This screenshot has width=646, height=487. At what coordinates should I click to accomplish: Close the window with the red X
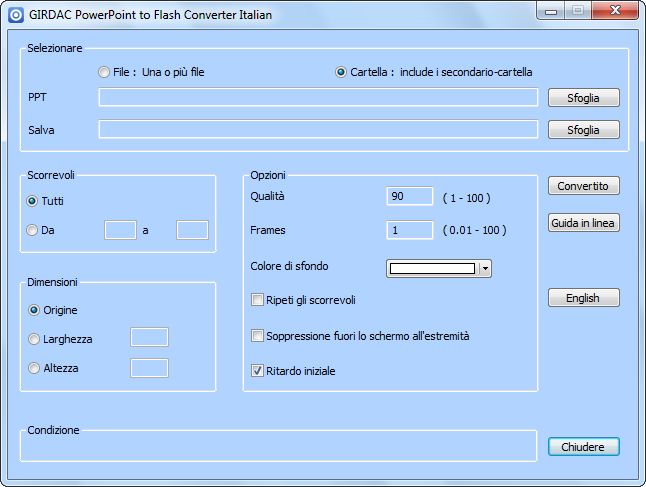click(615, 10)
